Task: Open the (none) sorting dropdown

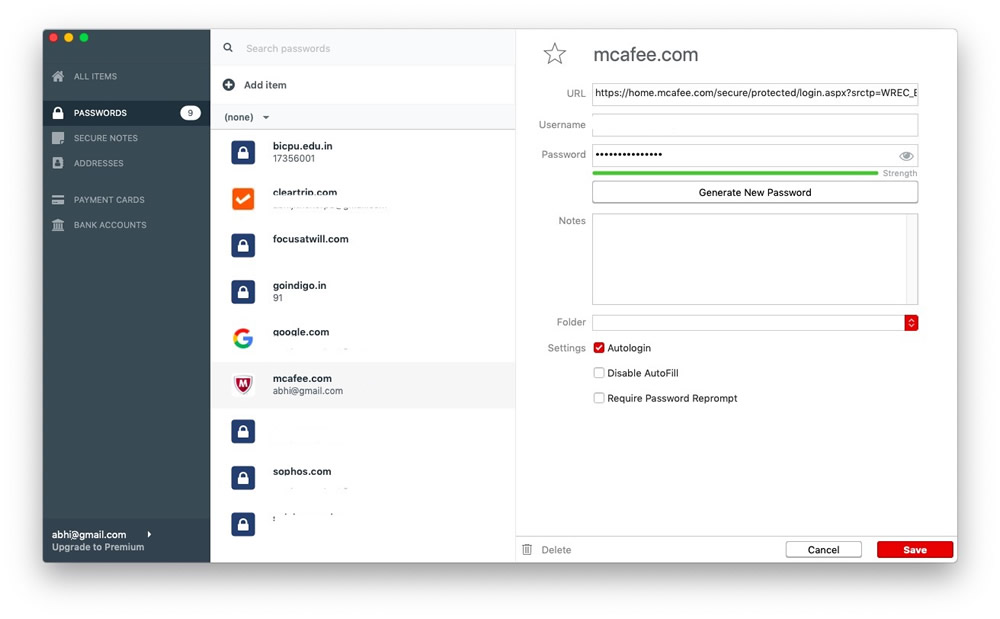Action: point(247,117)
